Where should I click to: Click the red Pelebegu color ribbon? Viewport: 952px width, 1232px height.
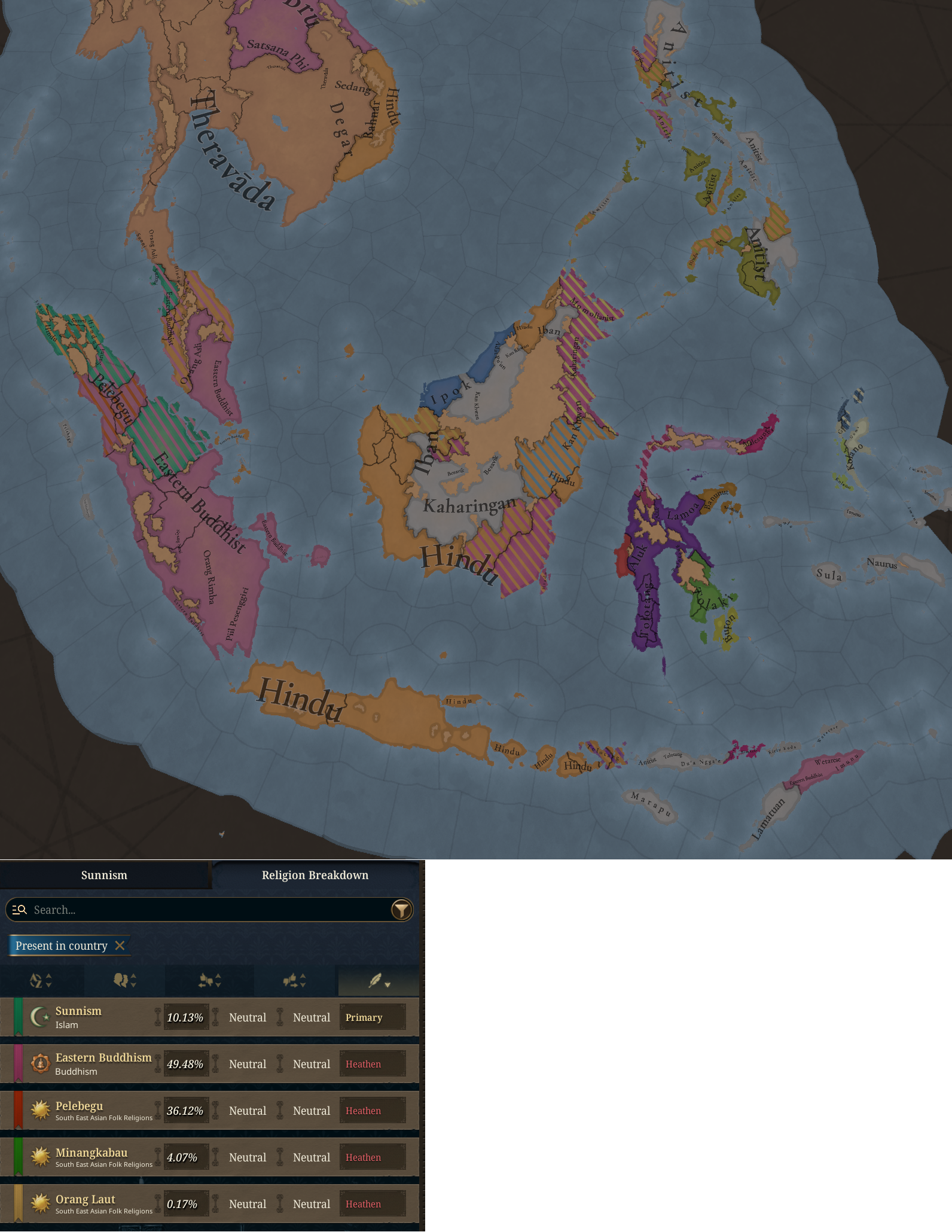19,1110
